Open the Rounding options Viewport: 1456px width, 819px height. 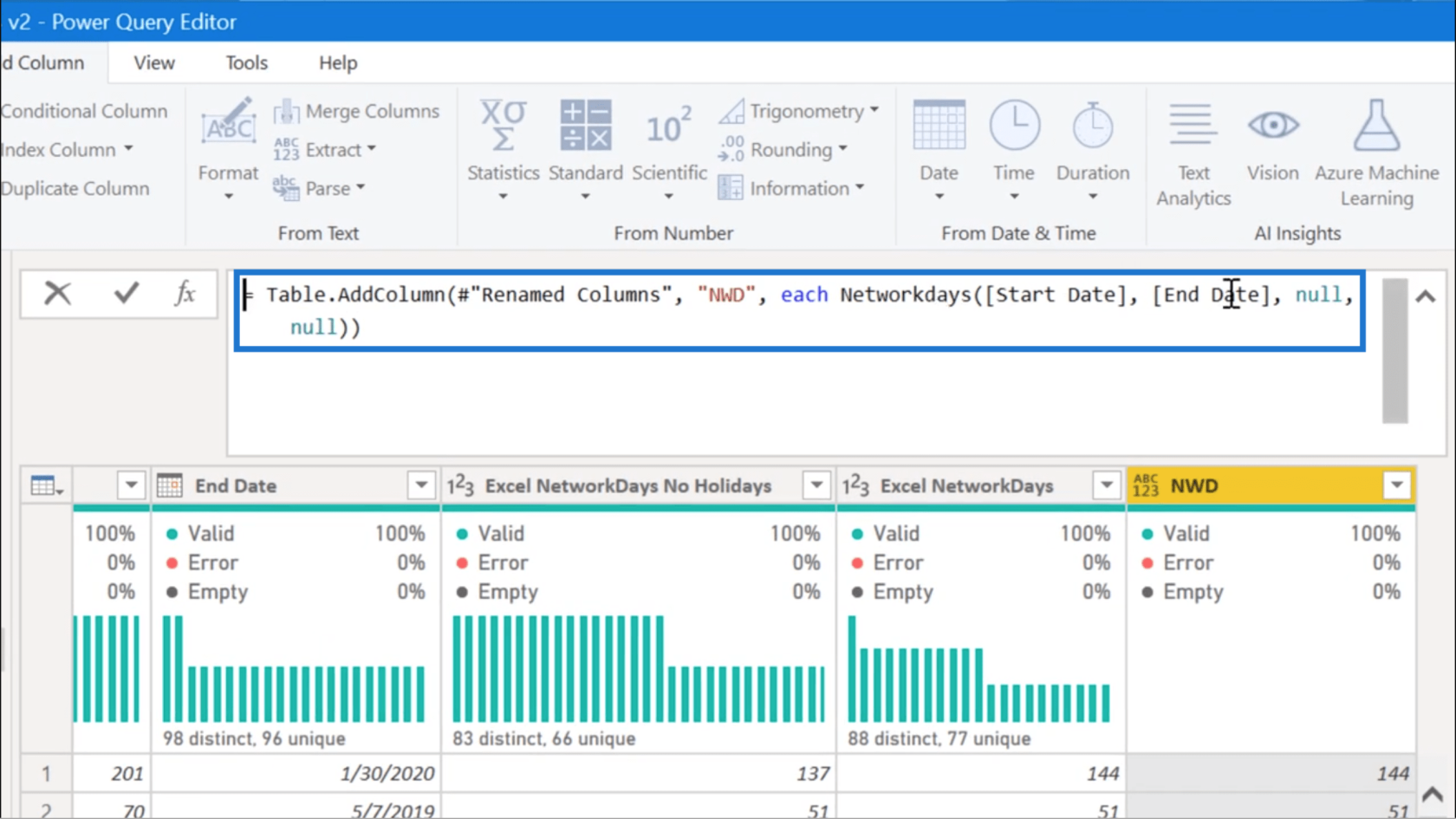coord(783,150)
